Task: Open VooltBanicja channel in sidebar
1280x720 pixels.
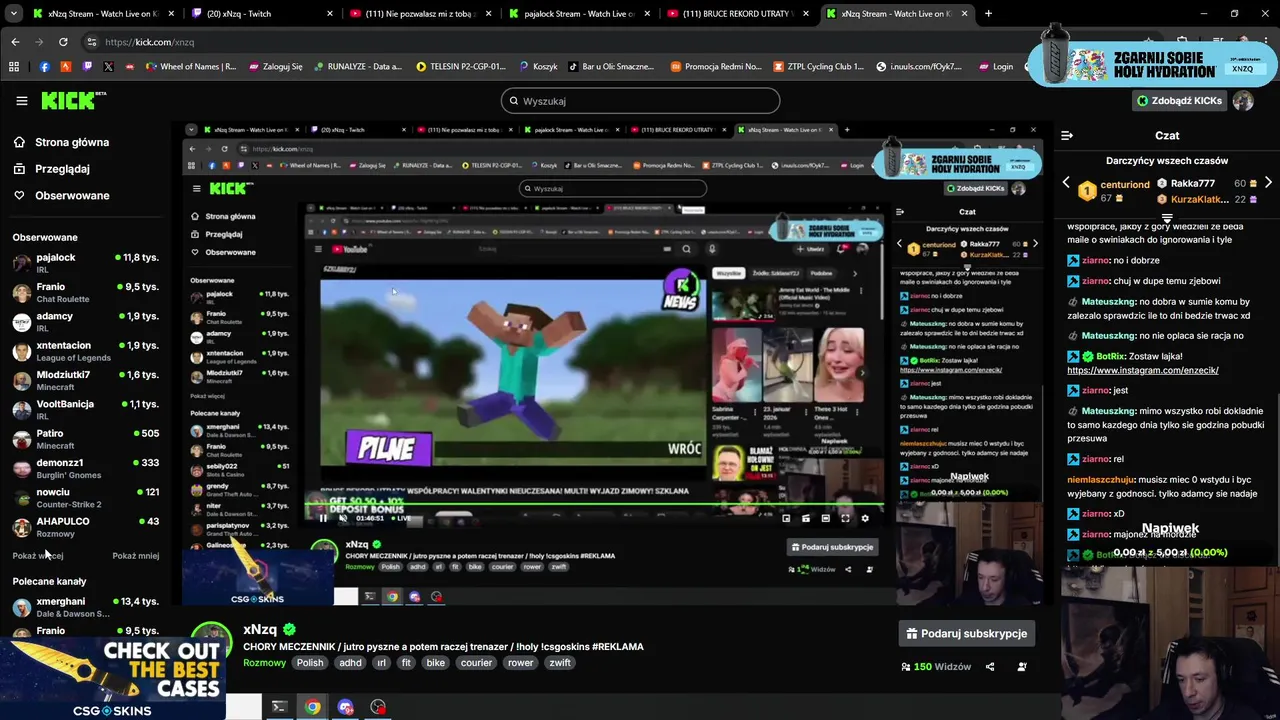Action: coord(85,410)
